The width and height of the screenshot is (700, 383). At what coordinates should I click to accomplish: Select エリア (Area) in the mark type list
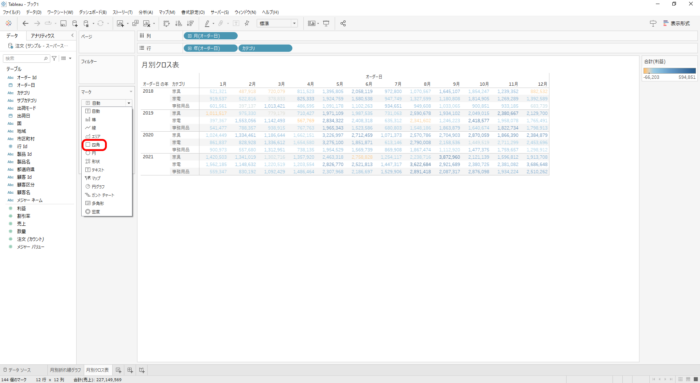coord(107,136)
